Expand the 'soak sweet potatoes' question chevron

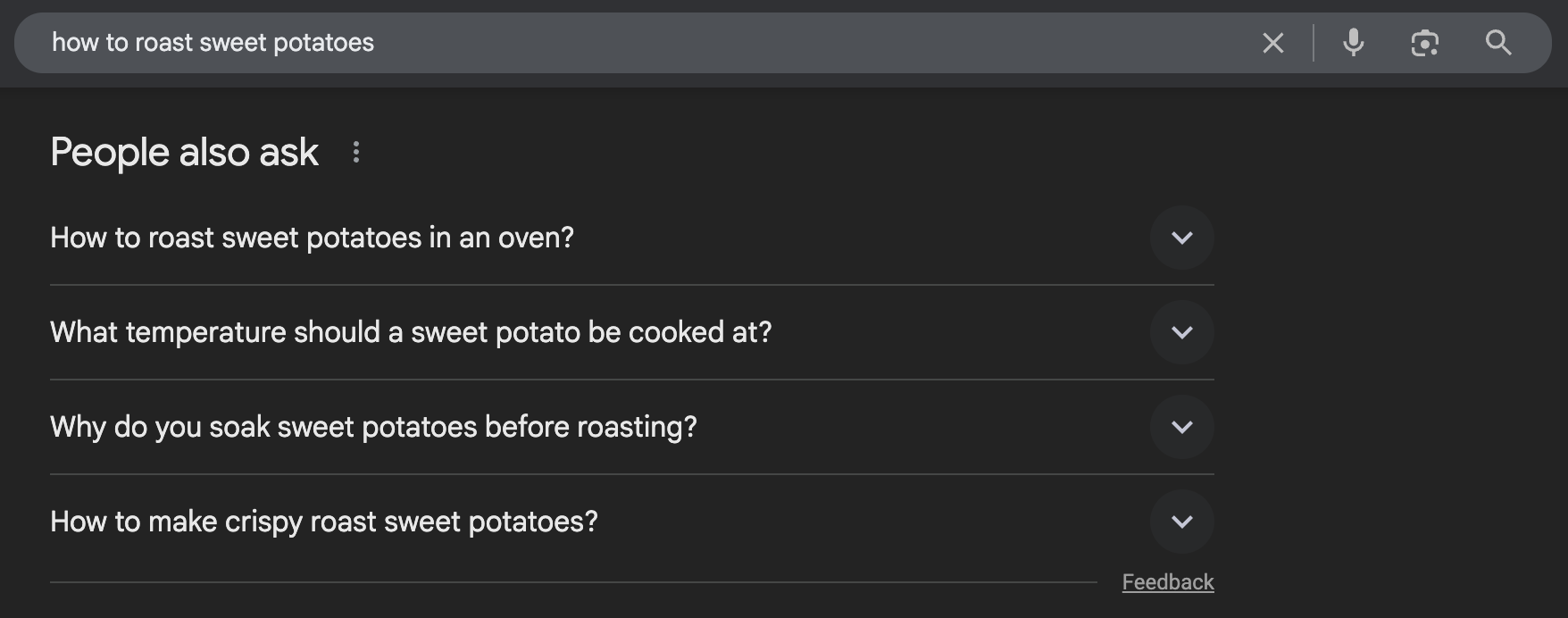click(x=1181, y=427)
